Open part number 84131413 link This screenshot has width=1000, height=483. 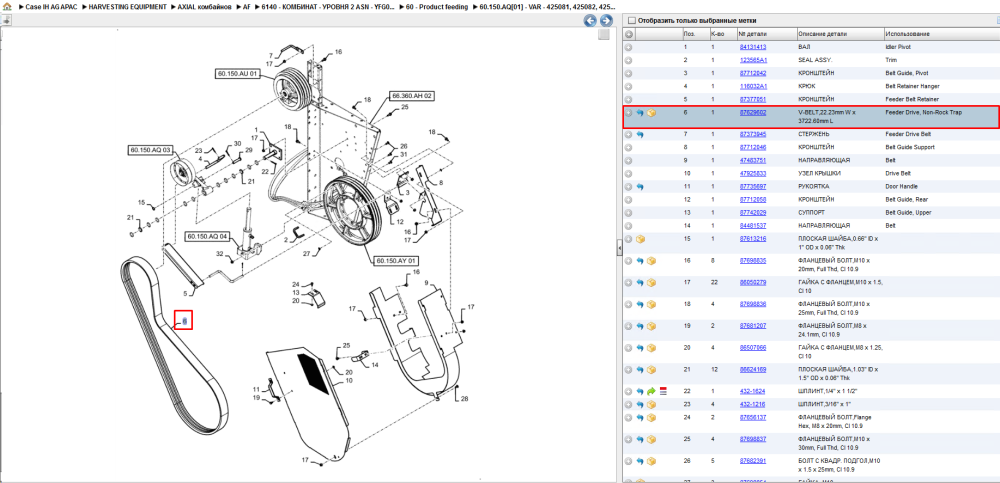coord(753,47)
